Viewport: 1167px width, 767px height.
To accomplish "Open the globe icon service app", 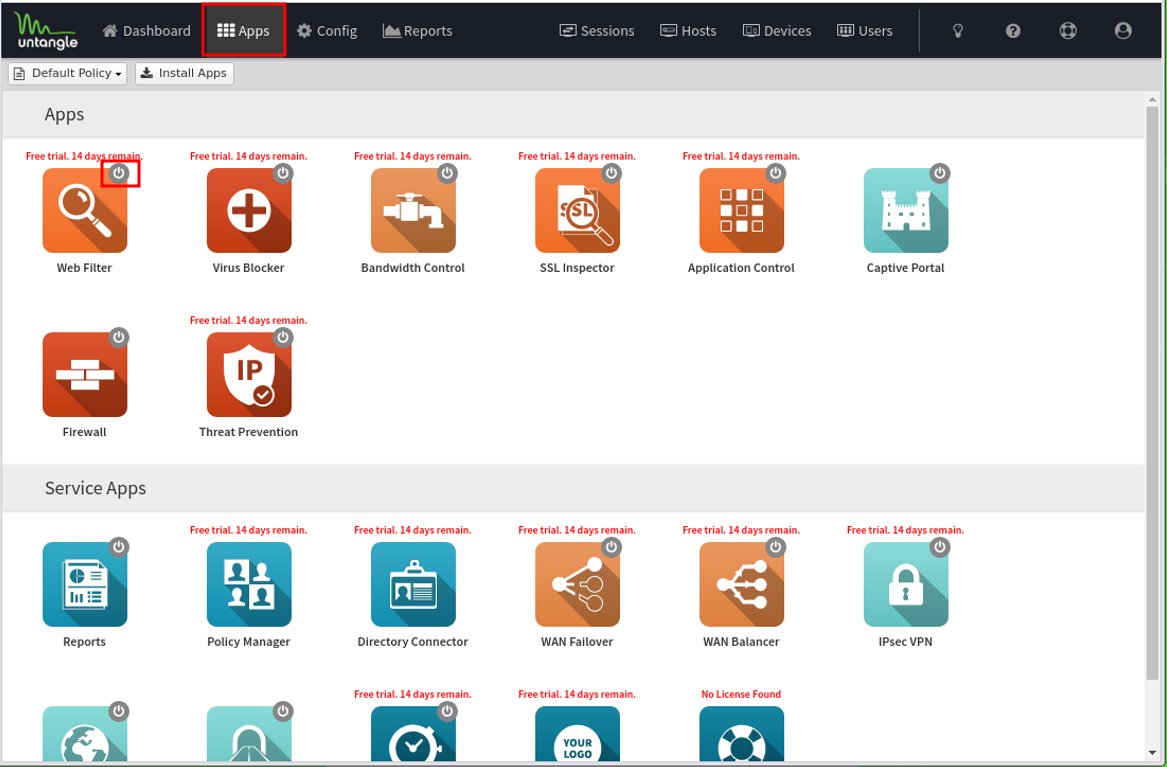I will pyautogui.click(x=85, y=734).
